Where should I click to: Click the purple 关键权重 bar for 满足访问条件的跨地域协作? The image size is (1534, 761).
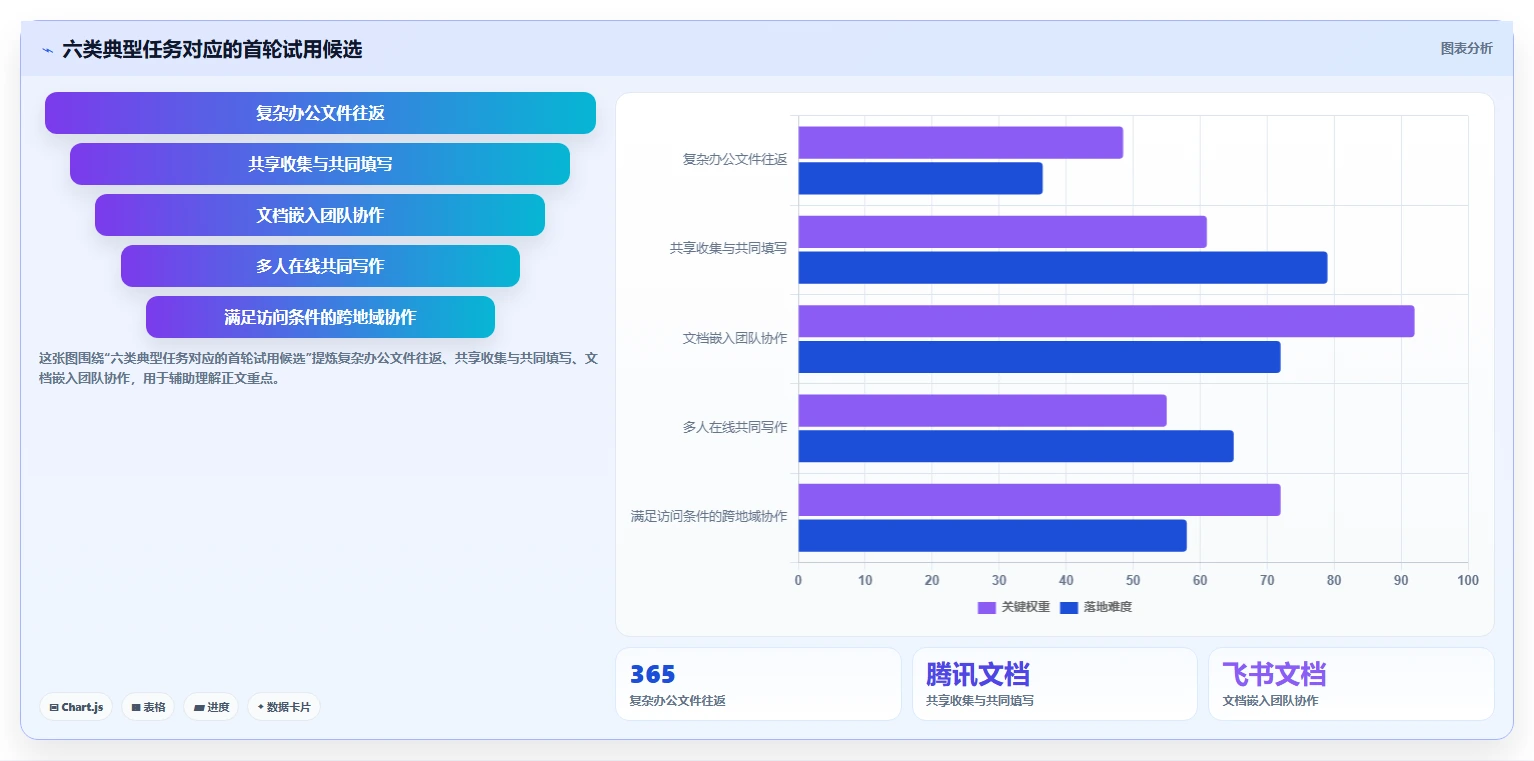(1039, 500)
